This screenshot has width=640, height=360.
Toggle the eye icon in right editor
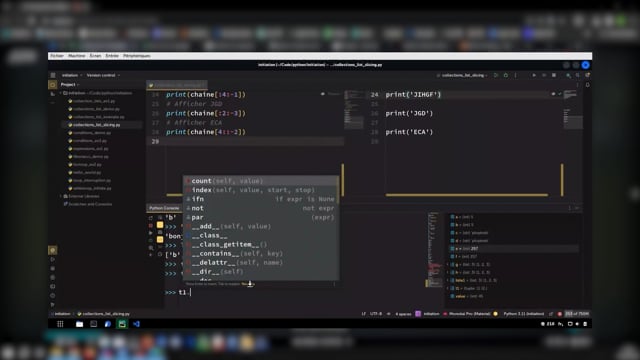click(x=553, y=94)
